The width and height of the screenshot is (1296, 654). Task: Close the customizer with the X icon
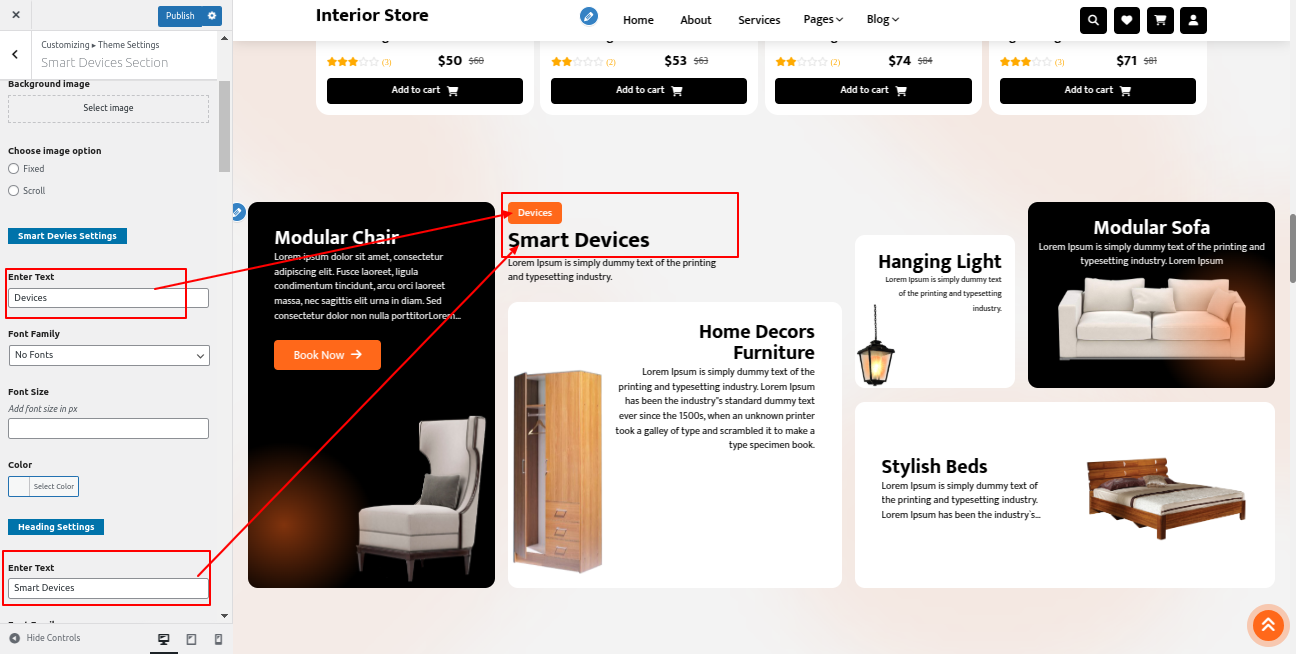[16, 15]
